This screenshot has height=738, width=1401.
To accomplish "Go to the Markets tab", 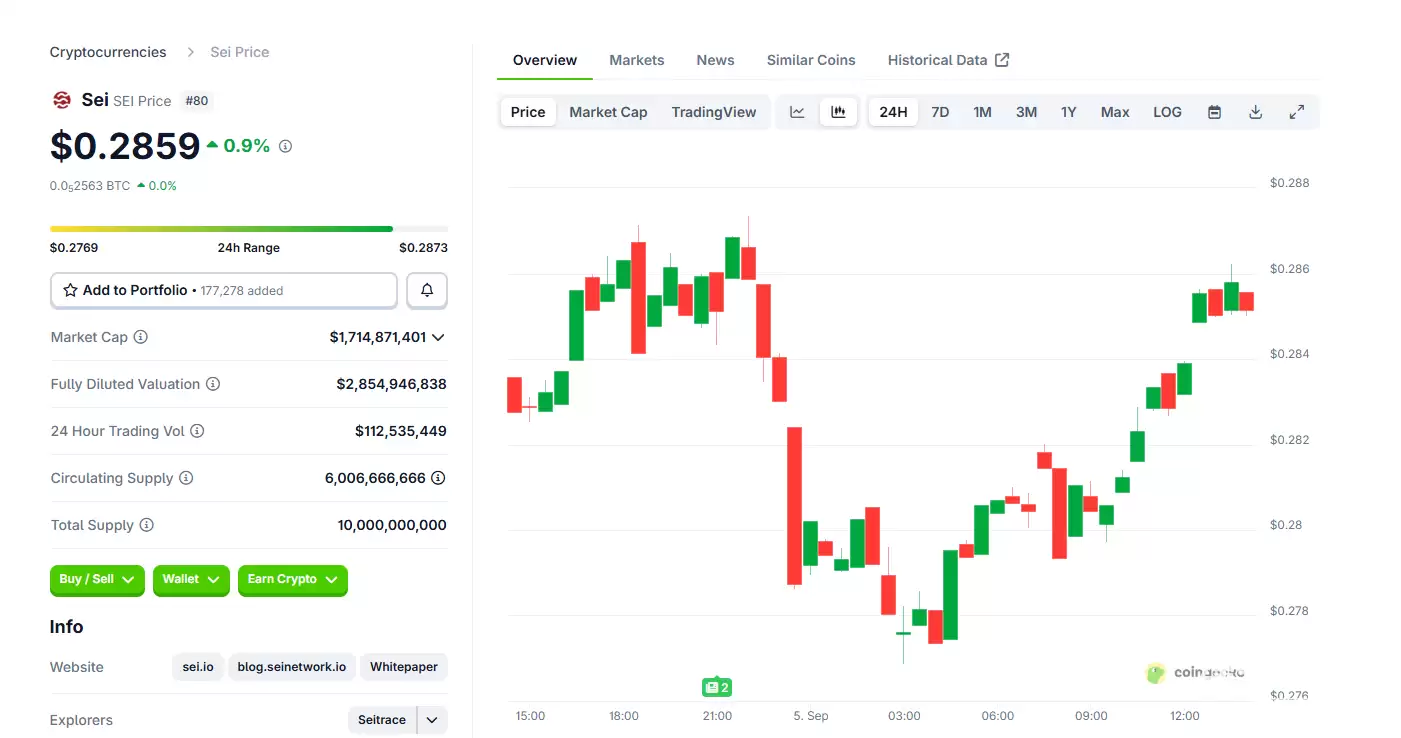I will click(636, 60).
